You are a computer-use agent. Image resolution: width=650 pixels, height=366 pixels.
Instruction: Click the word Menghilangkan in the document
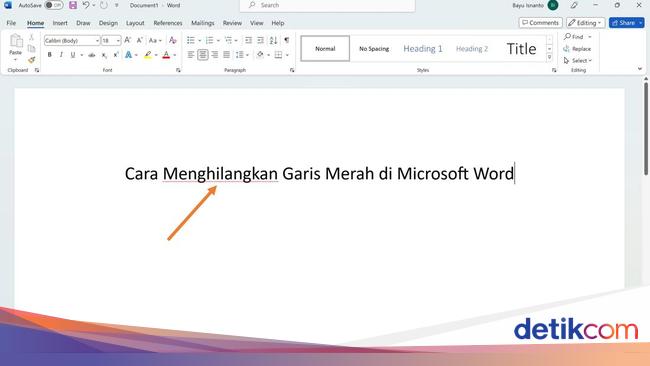tap(220, 174)
